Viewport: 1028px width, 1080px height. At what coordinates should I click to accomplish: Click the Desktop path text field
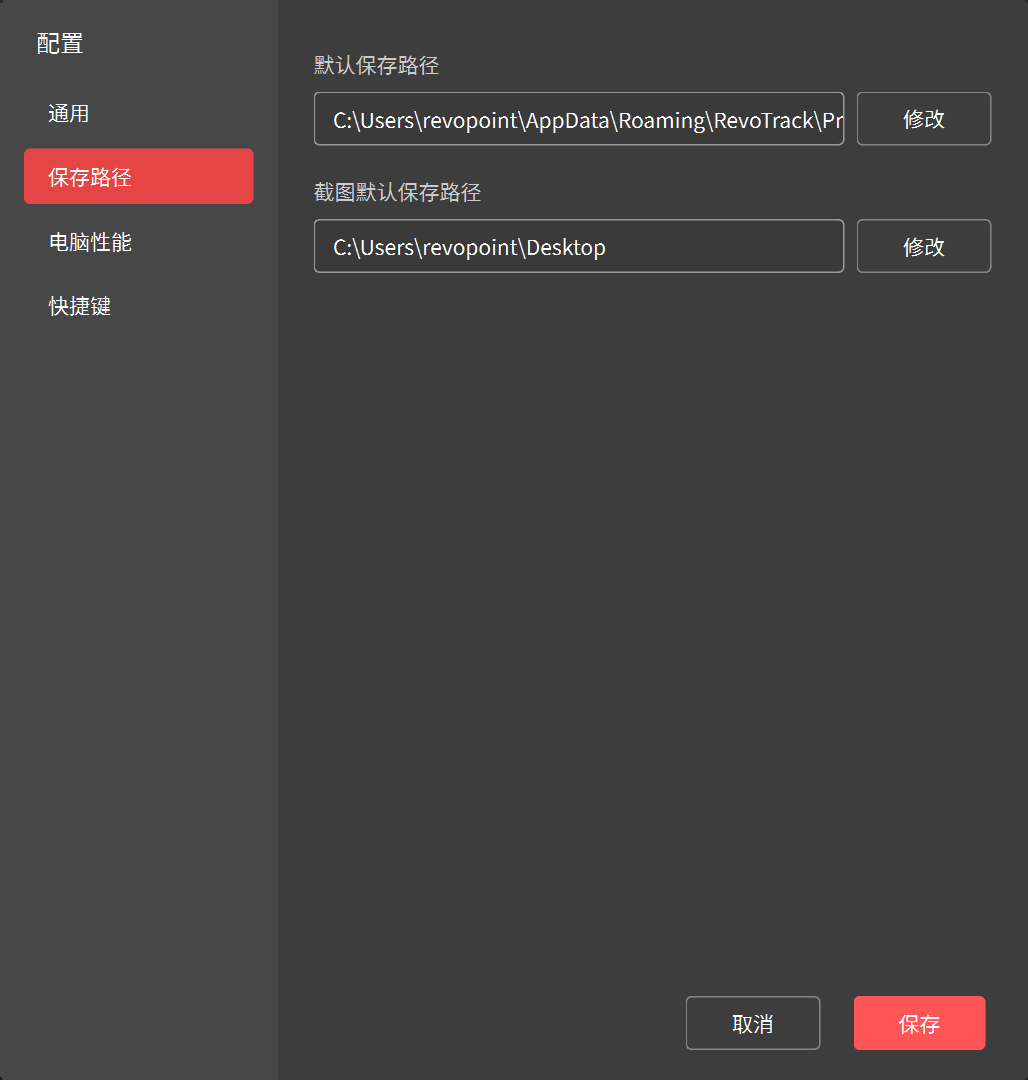click(578, 247)
